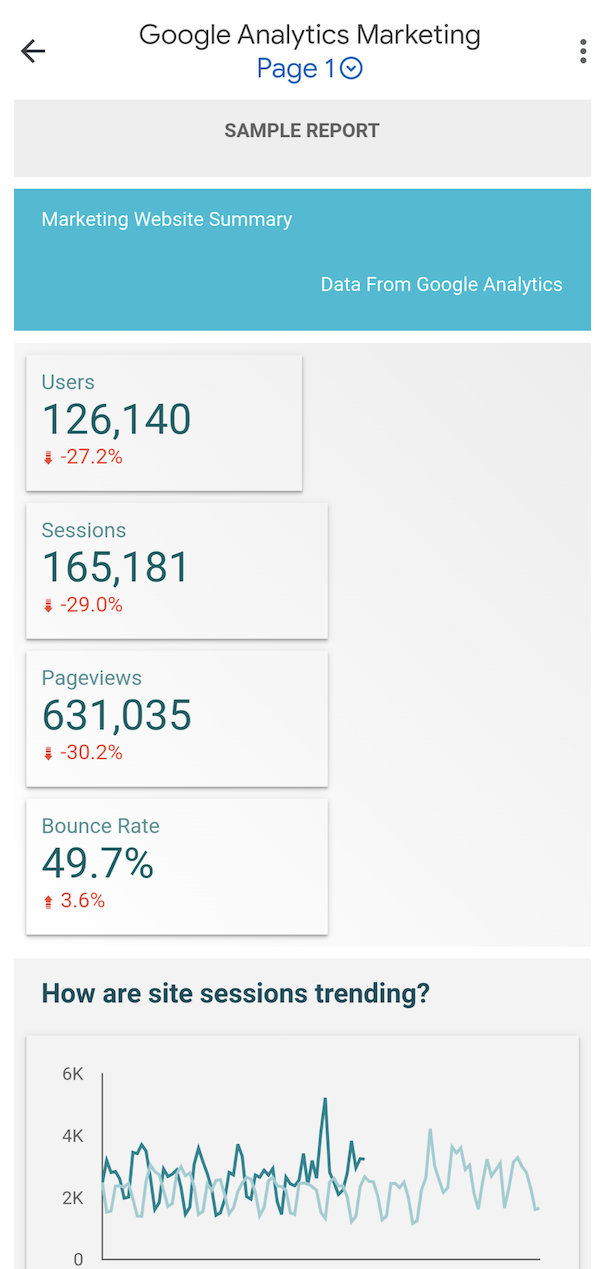Select the Sessions scorecard showing 165,181
The image size is (601, 1269).
click(177, 568)
